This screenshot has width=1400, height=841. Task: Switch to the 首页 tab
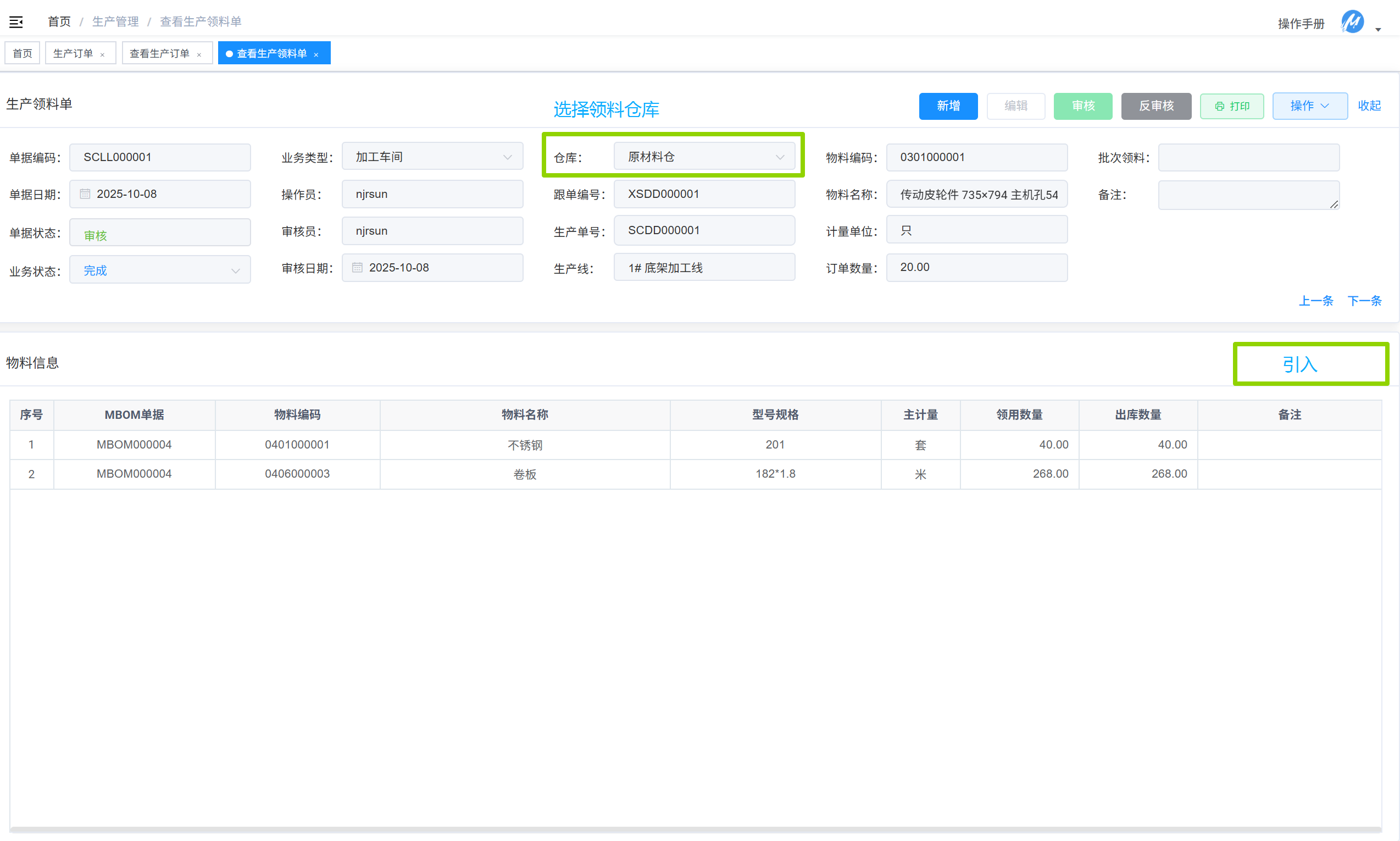pyautogui.click(x=23, y=53)
